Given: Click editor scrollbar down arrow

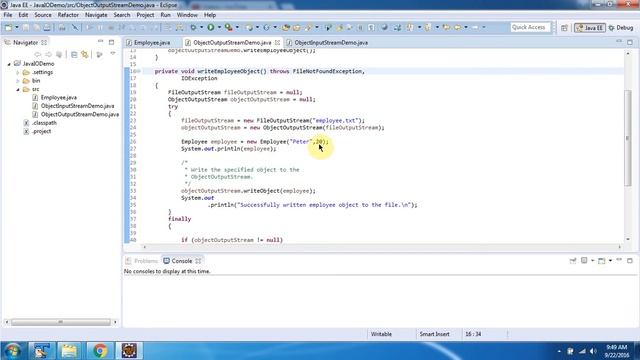Looking at the screenshot, I should coord(628,240).
